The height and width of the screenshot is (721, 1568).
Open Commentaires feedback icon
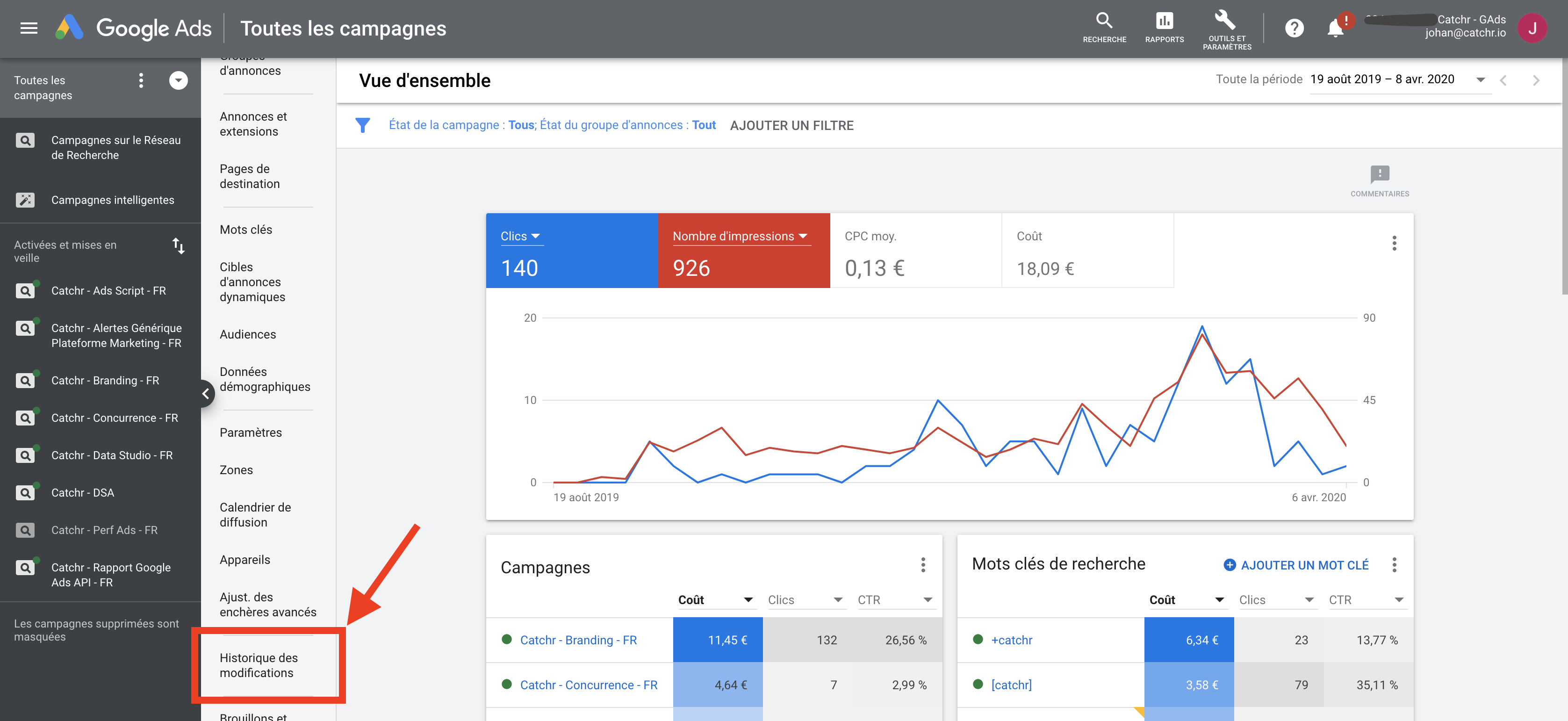1379,181
